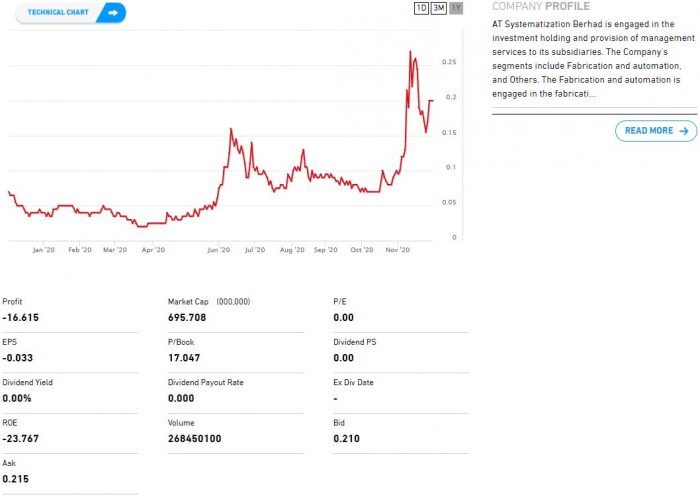Click the Ask price 0.215

pyautogui.click(x=15, y=479)
